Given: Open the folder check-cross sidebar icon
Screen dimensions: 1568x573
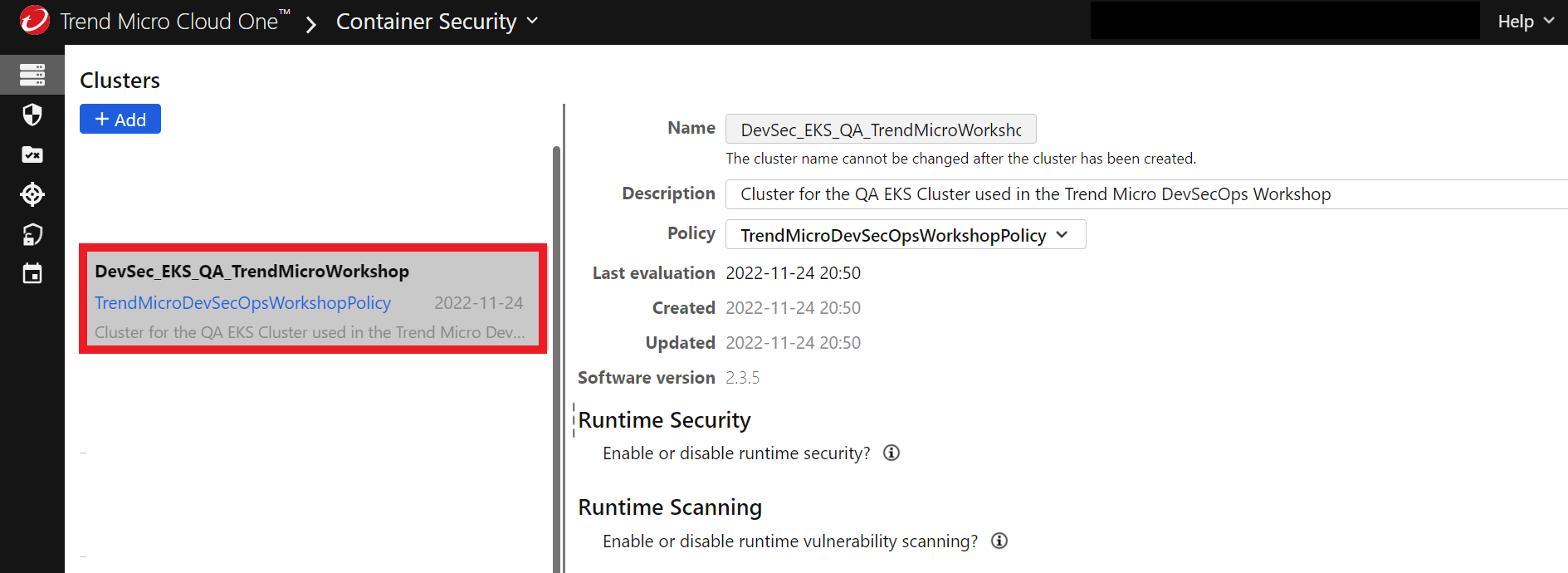Looking at the screenshot, I should (32, 154).
